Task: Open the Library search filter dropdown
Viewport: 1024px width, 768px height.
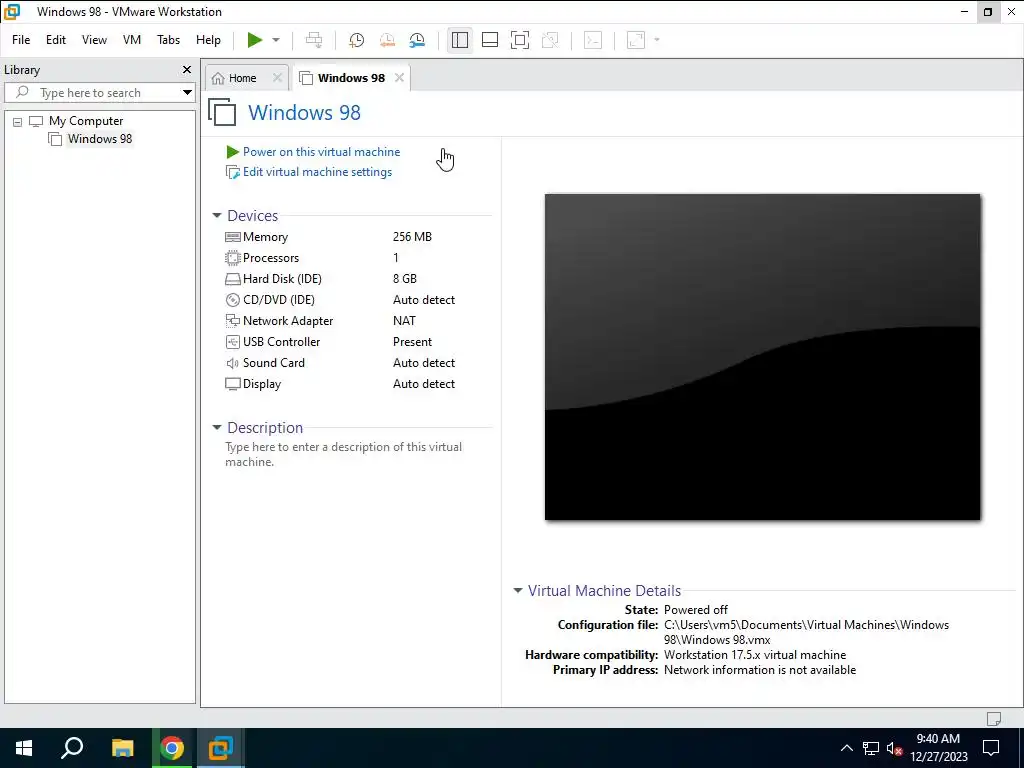Action: 187,93
